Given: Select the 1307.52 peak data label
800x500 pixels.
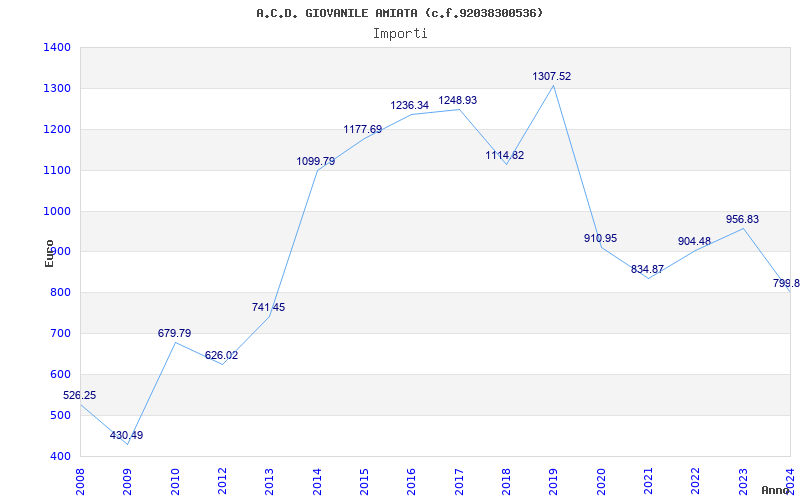Looking at the screenshot, I should (x=552, y=76).
